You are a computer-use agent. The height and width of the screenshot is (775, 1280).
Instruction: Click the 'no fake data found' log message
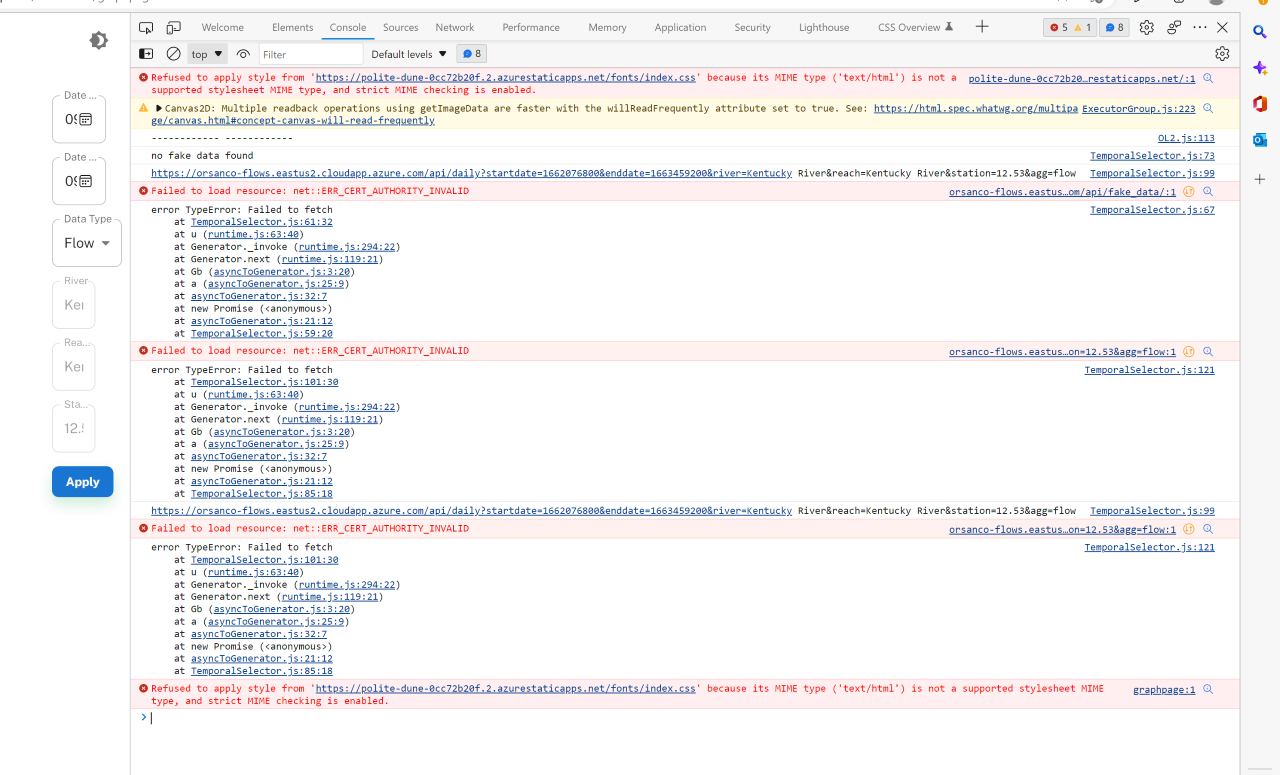click(x=202, y=156)
